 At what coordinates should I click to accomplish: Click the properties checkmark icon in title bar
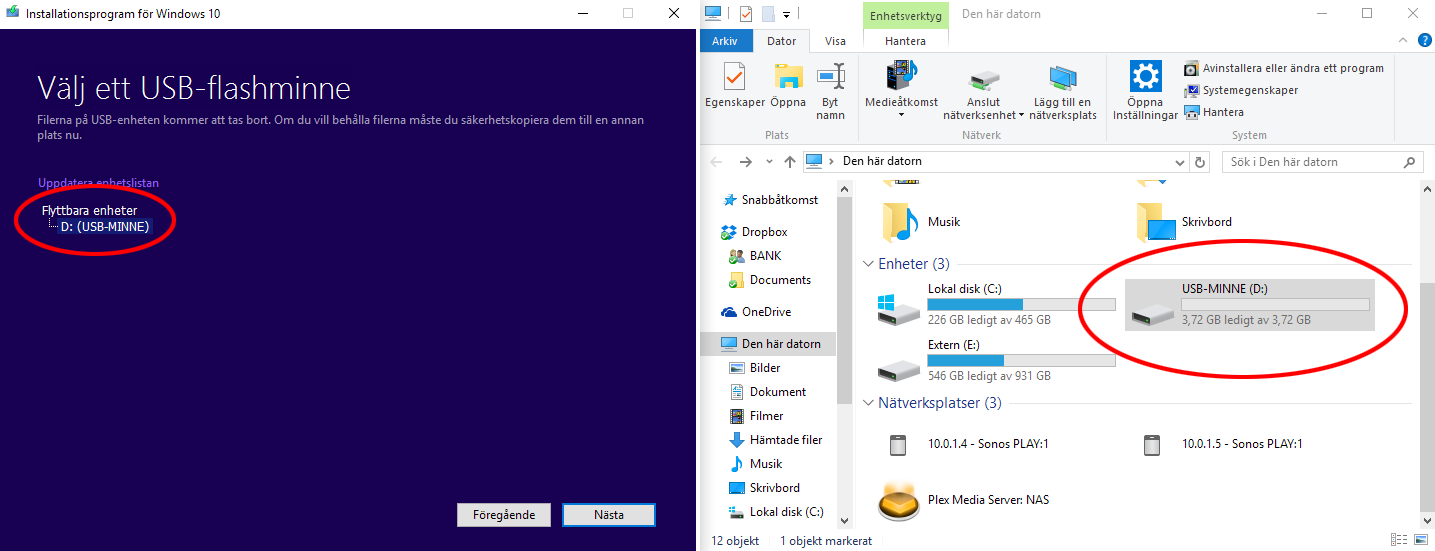coord(745,14)
